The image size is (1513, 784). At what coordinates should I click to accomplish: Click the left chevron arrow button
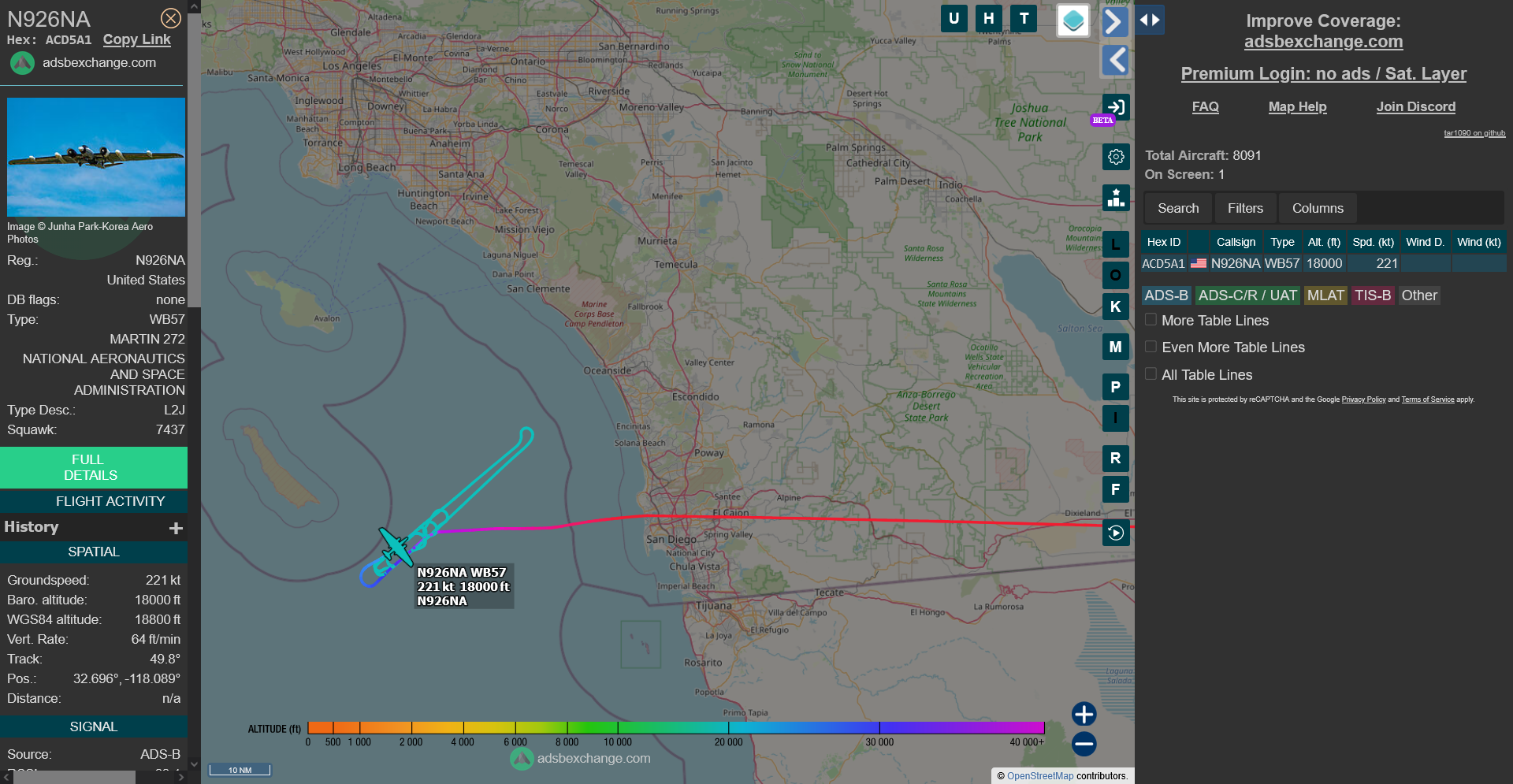[1114, 60]
